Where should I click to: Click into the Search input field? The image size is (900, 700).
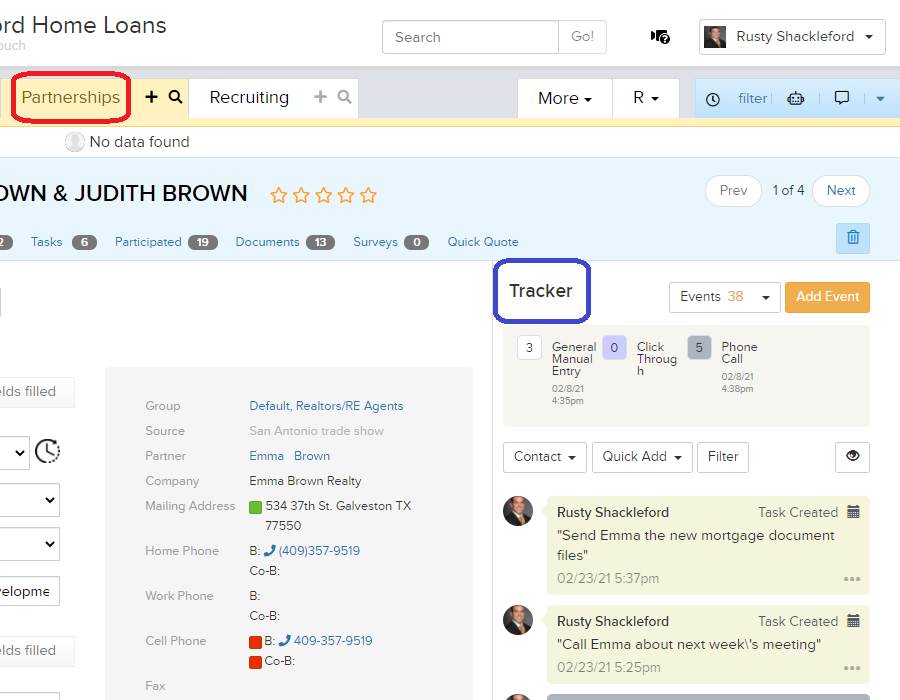point(470,37)
